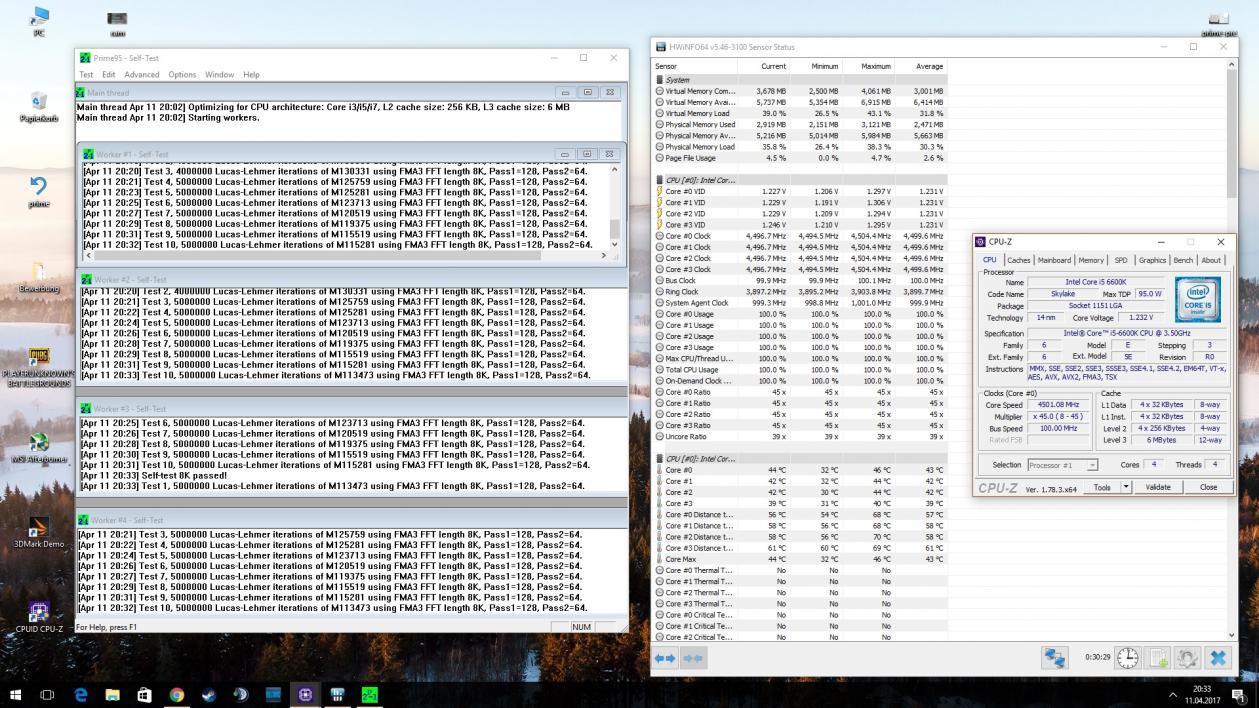Viewport: 1259px width, 708px height.
Task: Click Worker #3 Self-Test title bar
Action: pyautogui.click(x=352, y=409)
